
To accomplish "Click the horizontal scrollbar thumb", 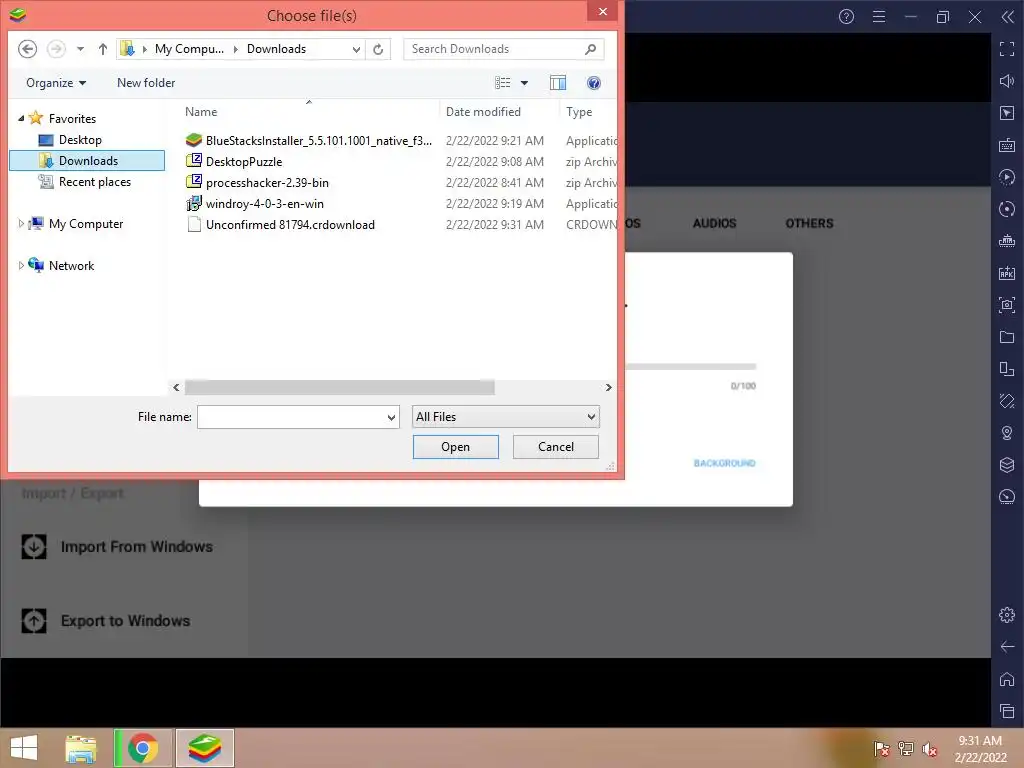I will 340,387.
